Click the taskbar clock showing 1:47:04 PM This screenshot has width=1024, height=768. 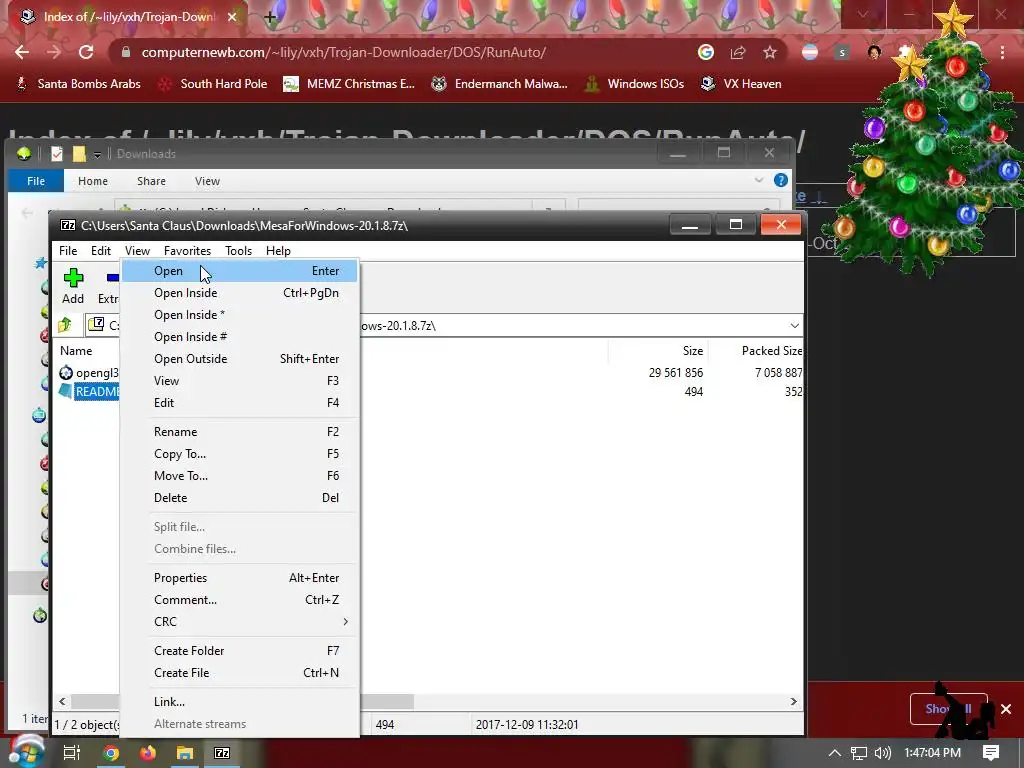pos(933,753)
